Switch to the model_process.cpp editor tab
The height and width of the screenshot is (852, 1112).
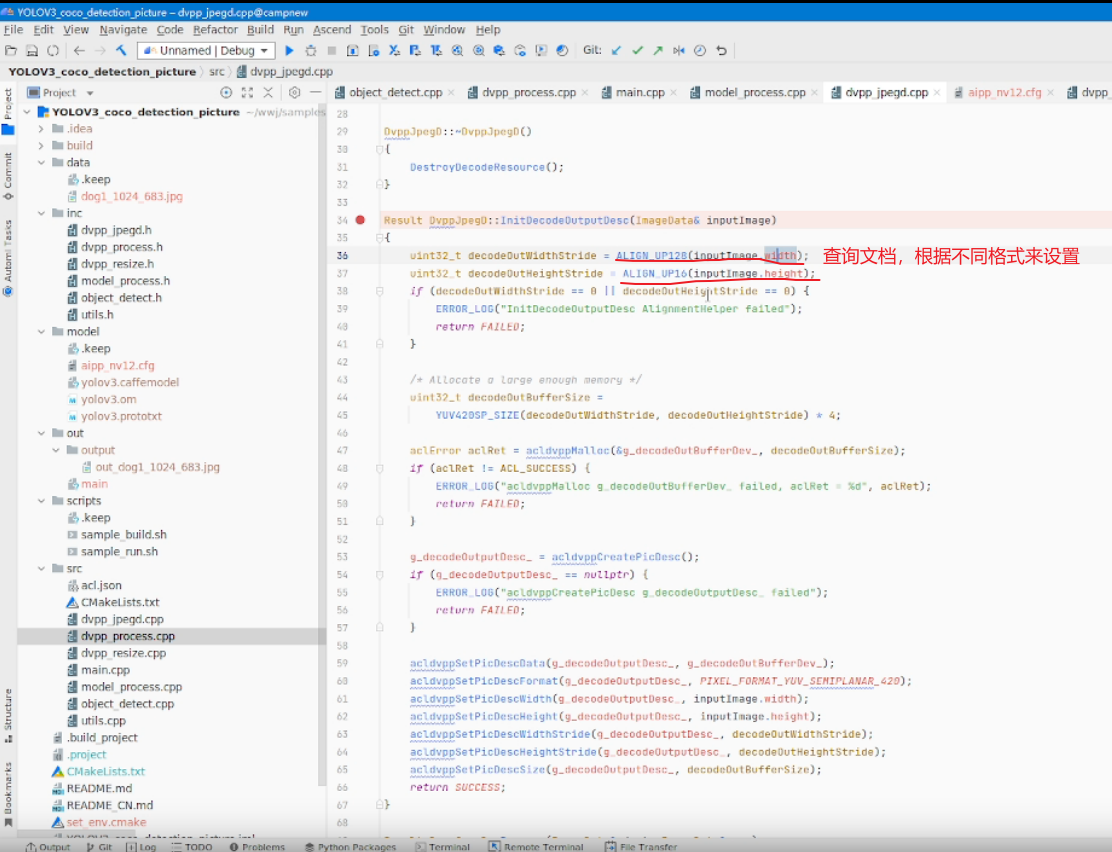tap(755, 92)
